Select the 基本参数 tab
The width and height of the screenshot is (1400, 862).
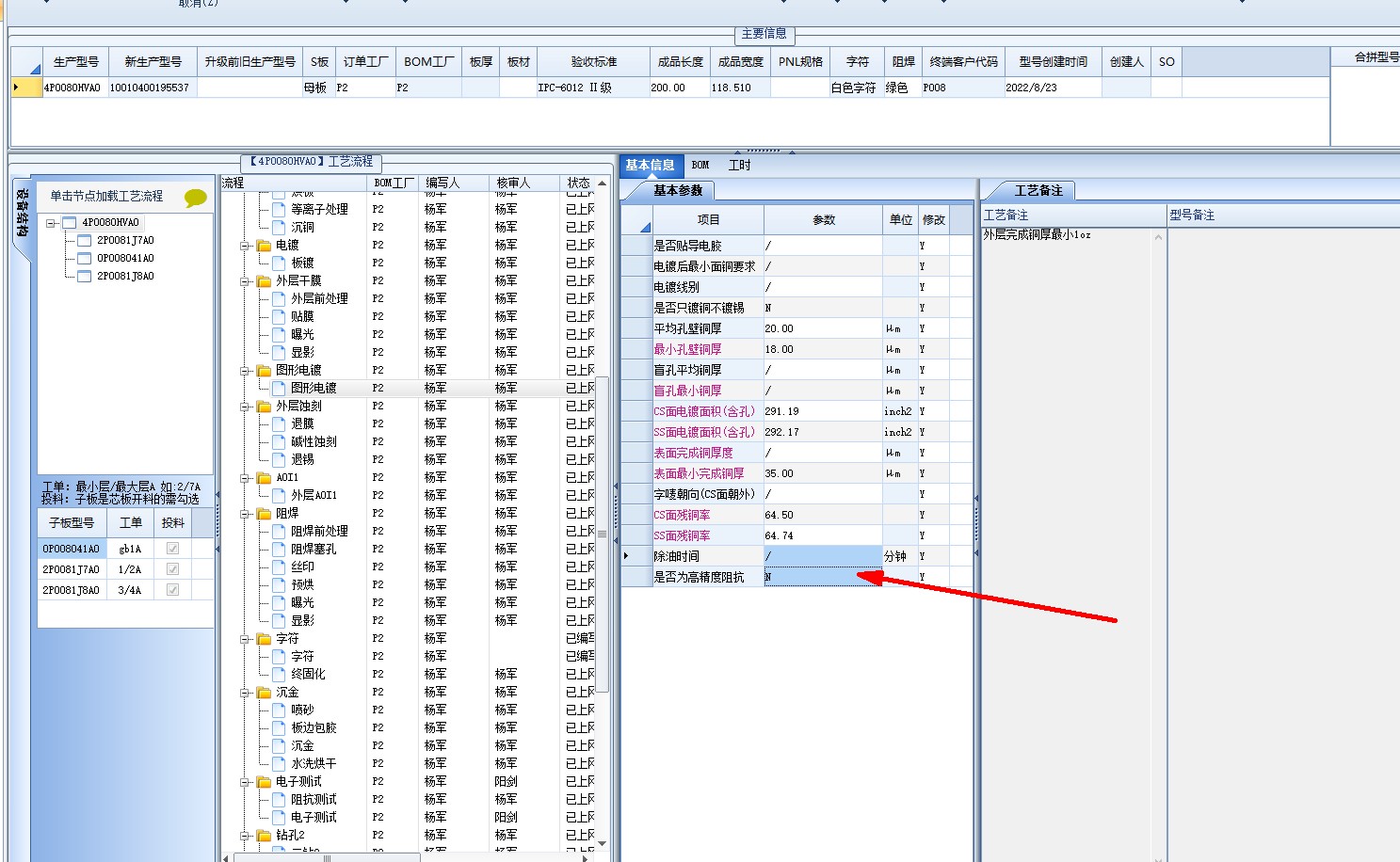pos(678,190)
